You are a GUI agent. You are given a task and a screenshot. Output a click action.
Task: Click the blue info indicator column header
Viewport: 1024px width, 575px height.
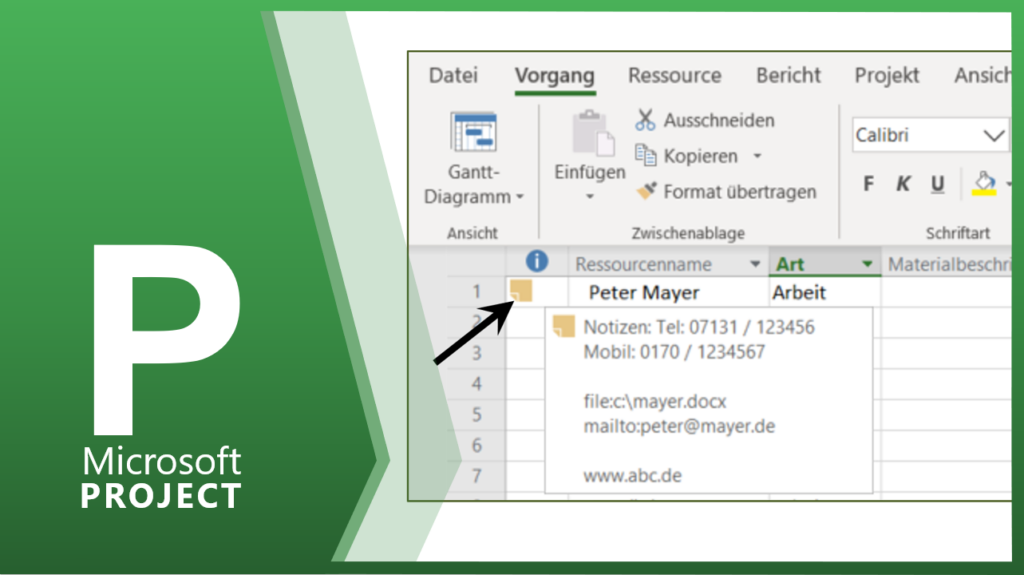(x=537, y=261)
